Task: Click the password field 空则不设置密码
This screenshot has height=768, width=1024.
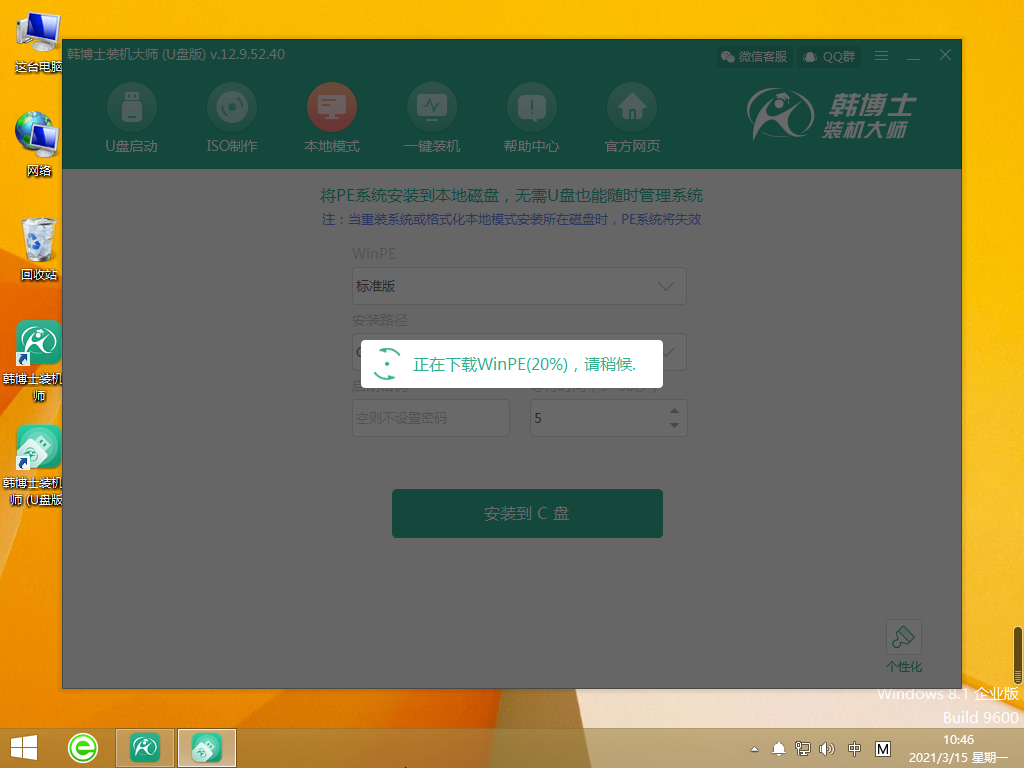Action: (431, 418)
